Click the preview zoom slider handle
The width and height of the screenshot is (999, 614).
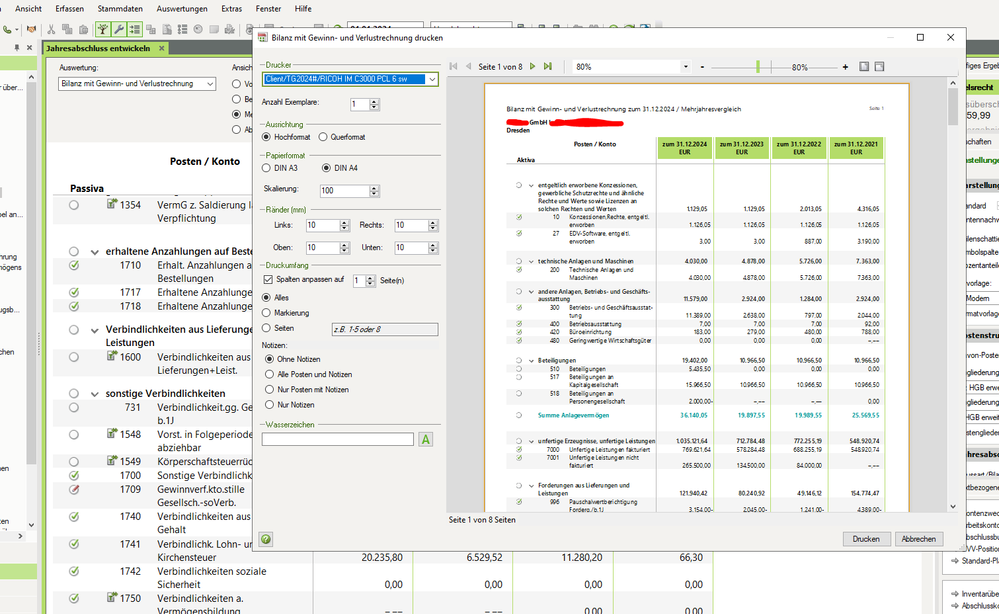tap(758, 67)
